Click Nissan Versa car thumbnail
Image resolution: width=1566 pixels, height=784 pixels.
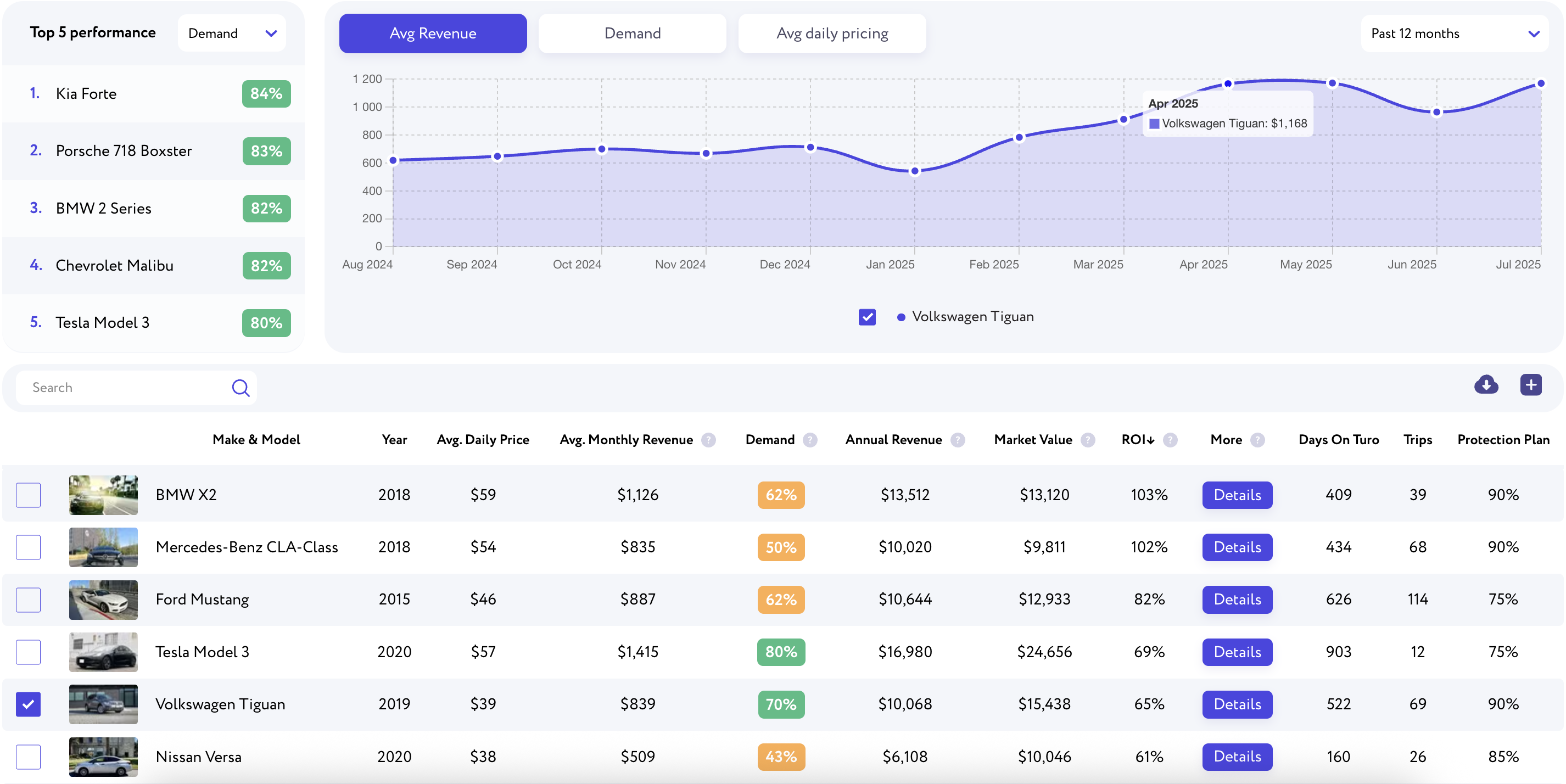click(103, 757)
